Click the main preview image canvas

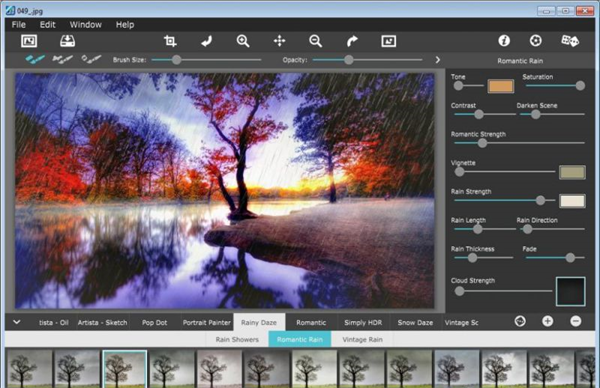click(225, 191)
